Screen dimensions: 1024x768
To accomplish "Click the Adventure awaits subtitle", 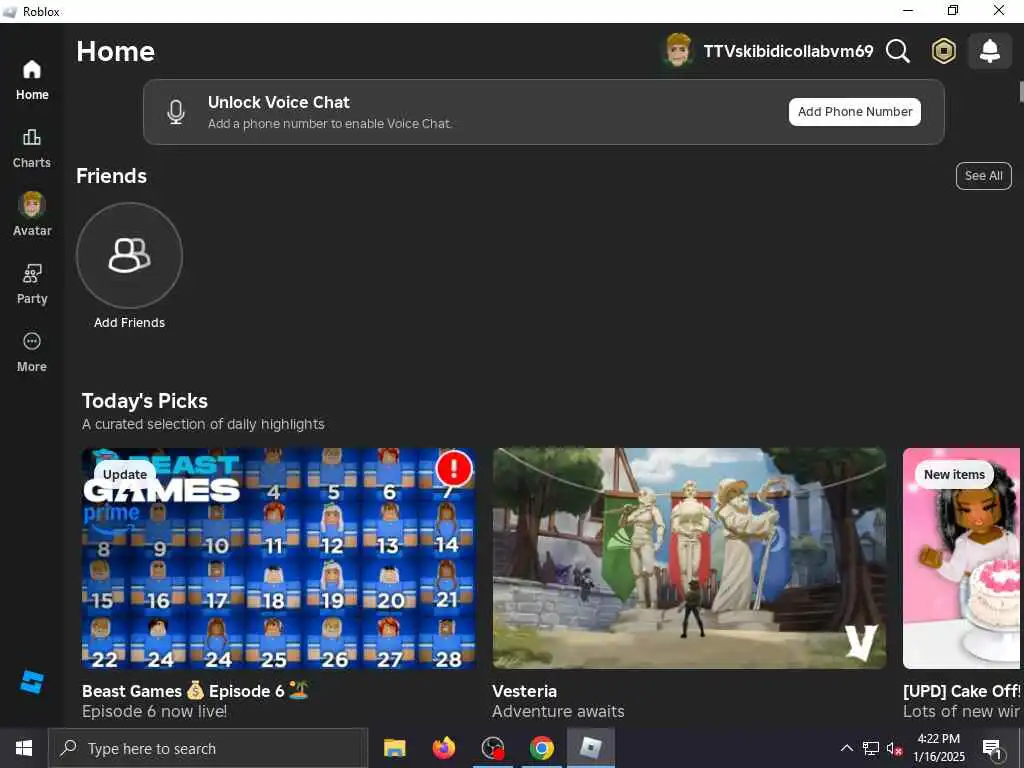I will click(558, 711).
